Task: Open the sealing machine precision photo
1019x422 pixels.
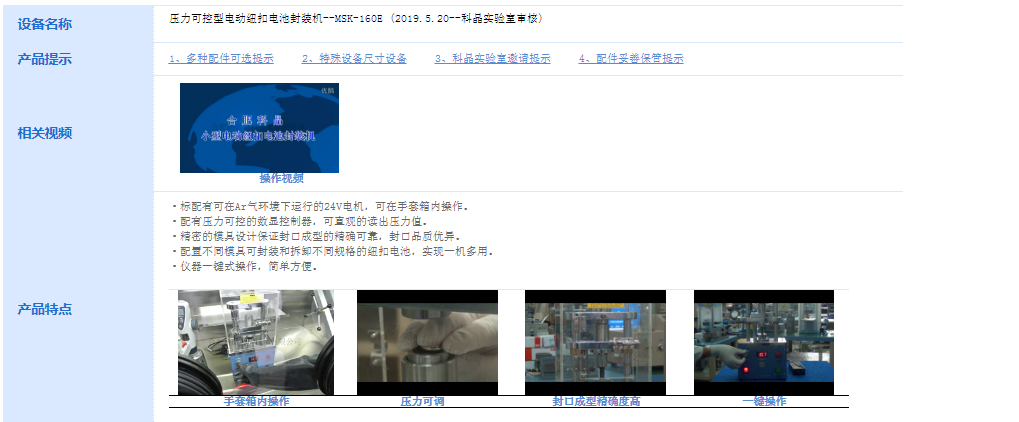Action: point(595,343)
